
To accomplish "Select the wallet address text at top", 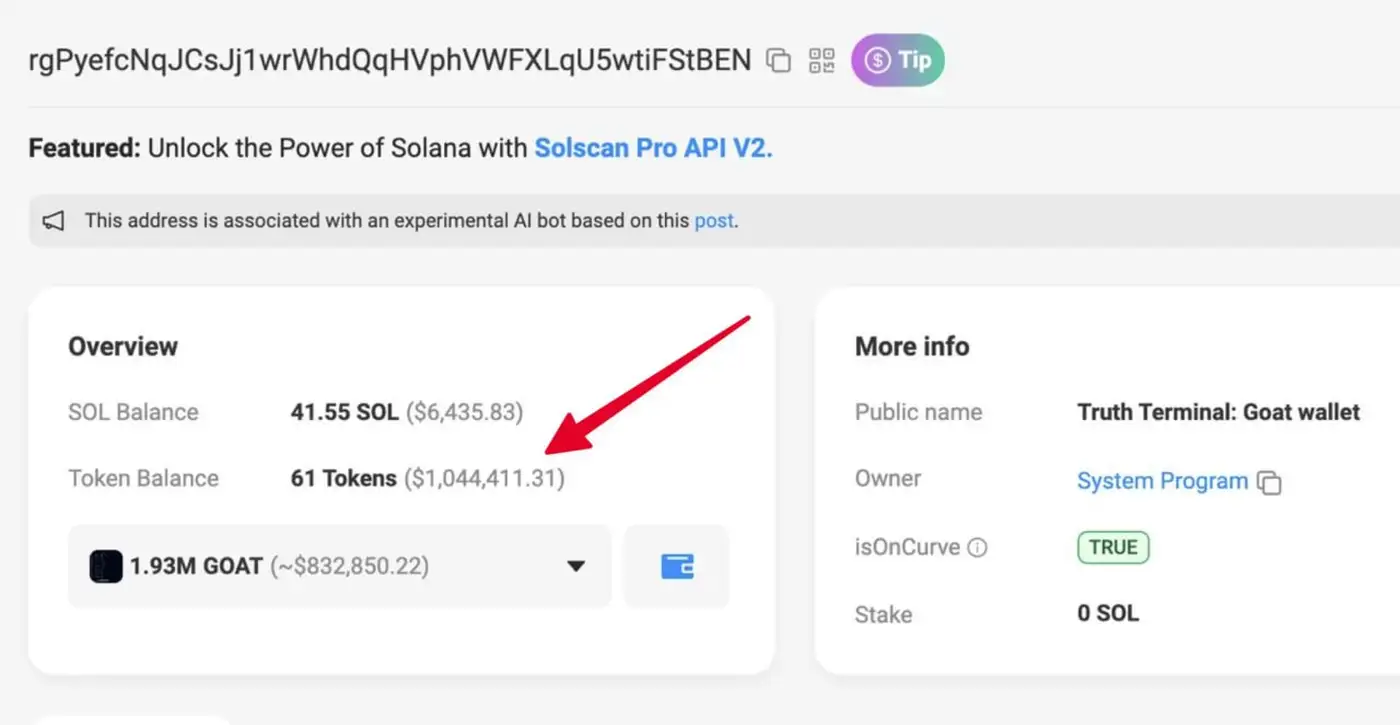I will [x=390, y=60].
